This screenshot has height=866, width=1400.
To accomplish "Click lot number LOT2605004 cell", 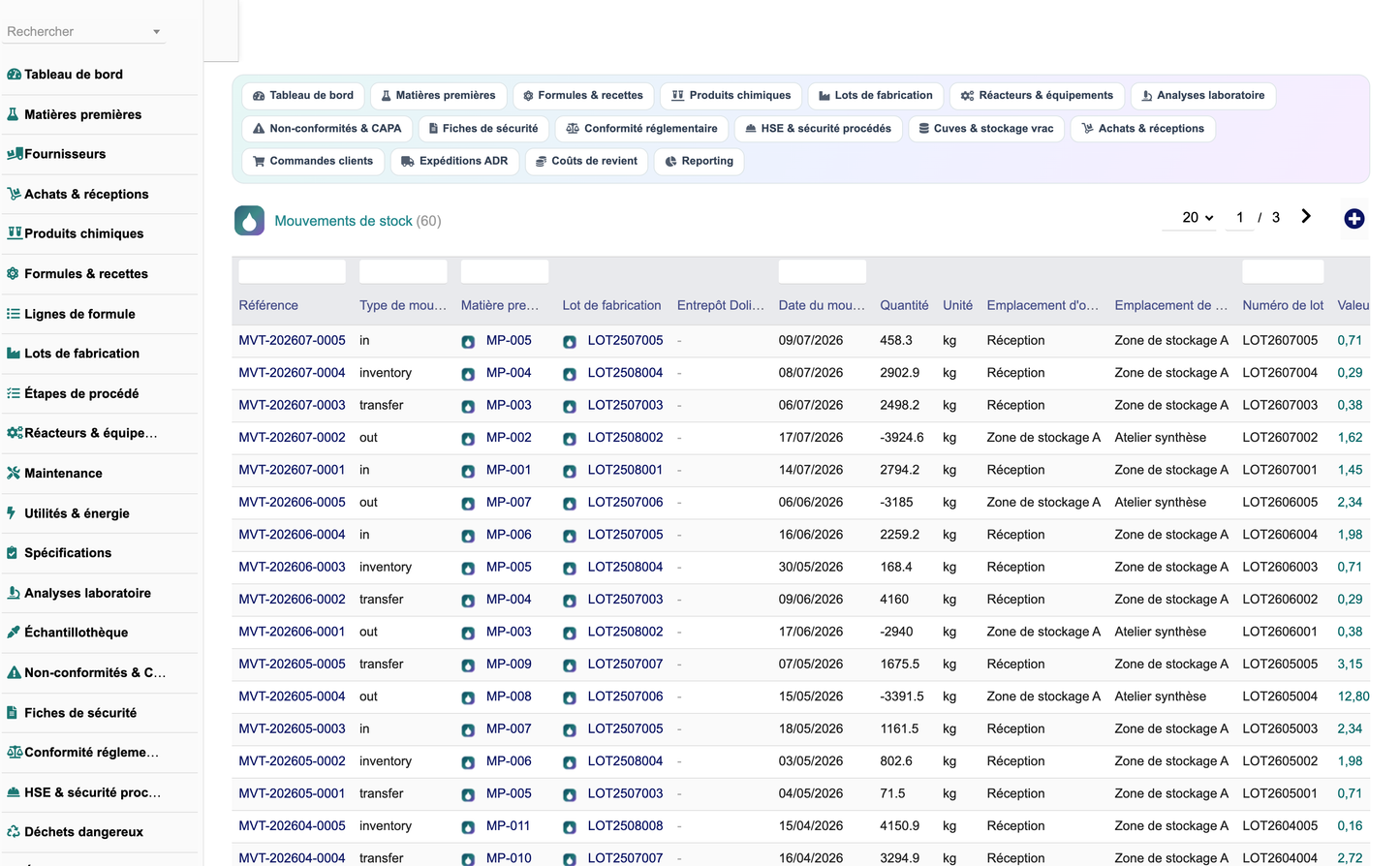I will pyautogui.click(x=1280, y=696).
